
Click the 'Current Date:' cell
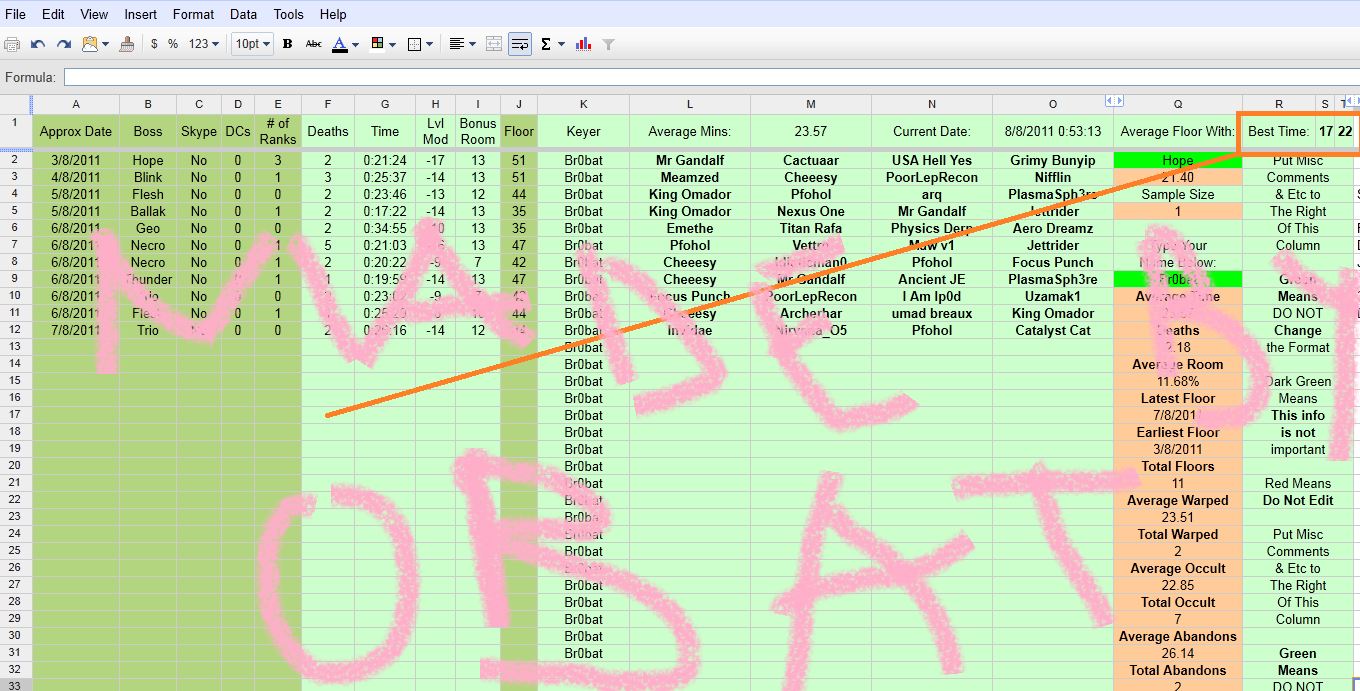click(x=932, y=132)
